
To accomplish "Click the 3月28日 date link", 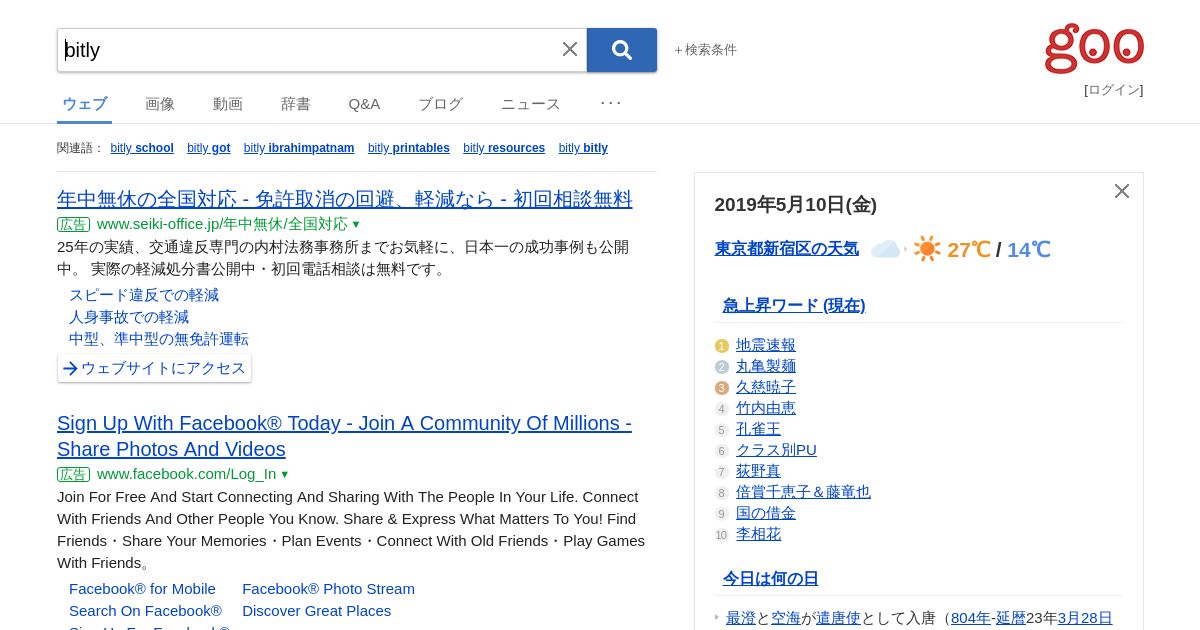I will tap(1085, 618).
